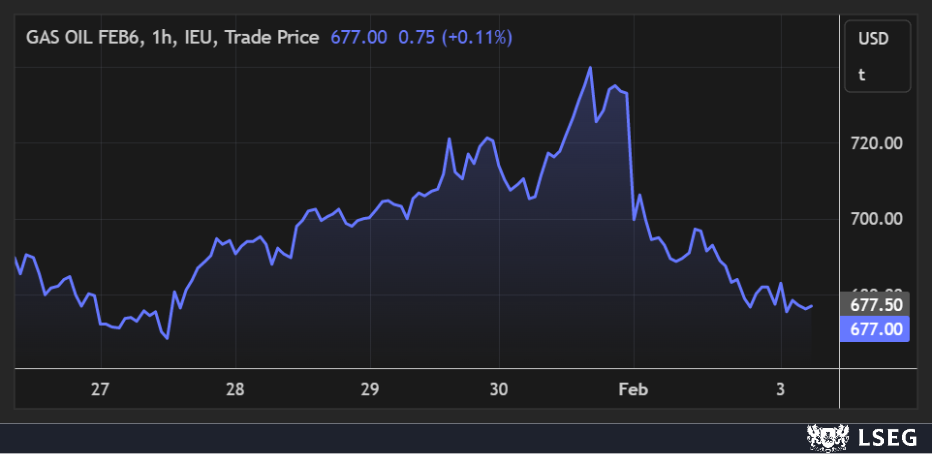This screenshot has height=454, width=933.
Task: Click the 3 date label on time axis
Action: click(x=779, y=389)
